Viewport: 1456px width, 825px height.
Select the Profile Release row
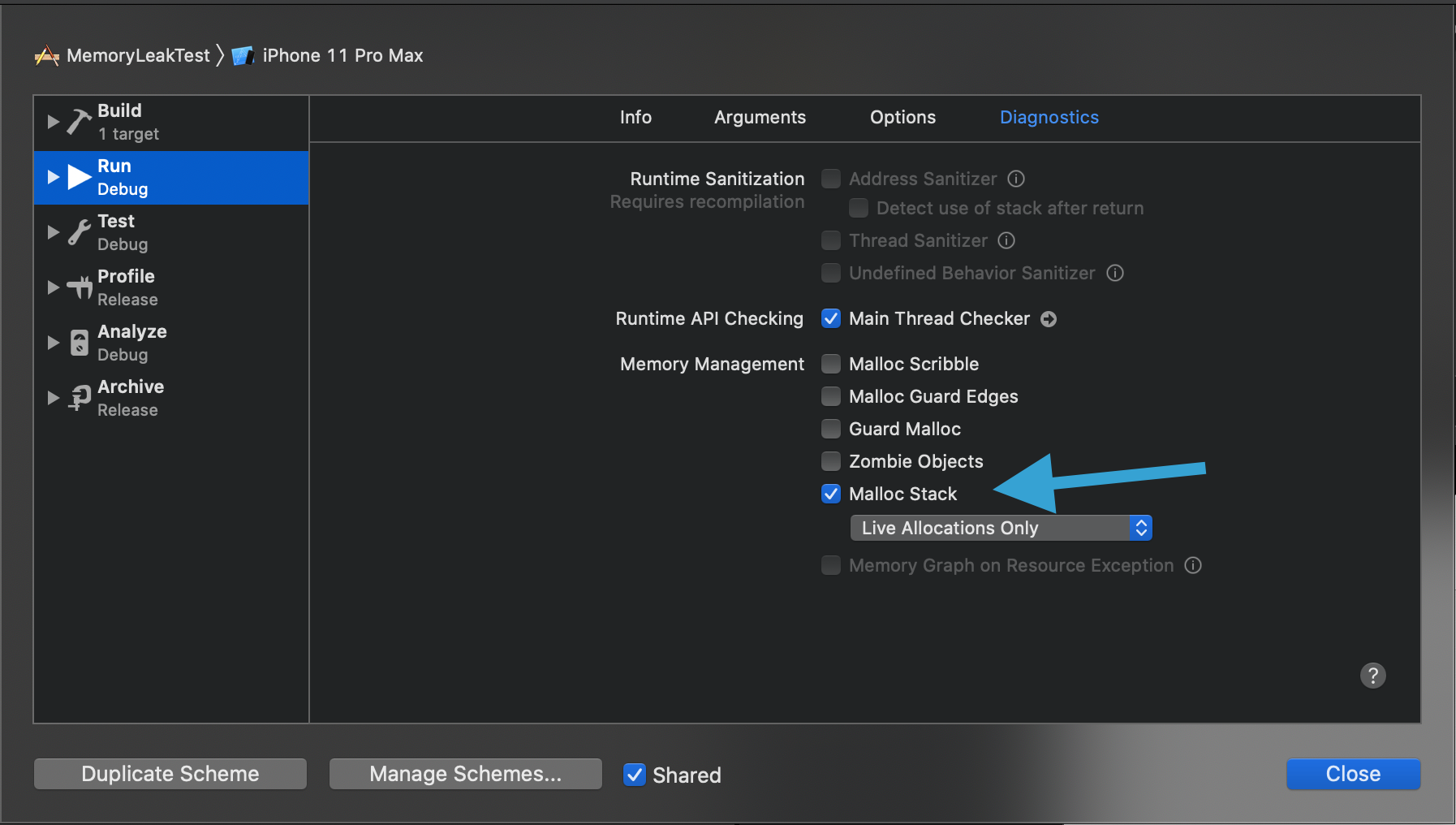point(171,287)
